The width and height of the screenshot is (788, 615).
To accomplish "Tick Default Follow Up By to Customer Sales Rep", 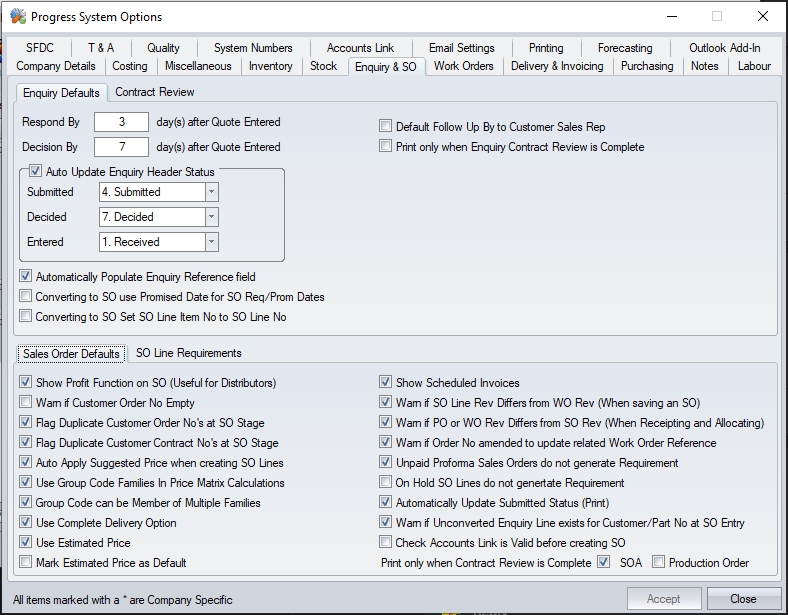I will point(386,127).
